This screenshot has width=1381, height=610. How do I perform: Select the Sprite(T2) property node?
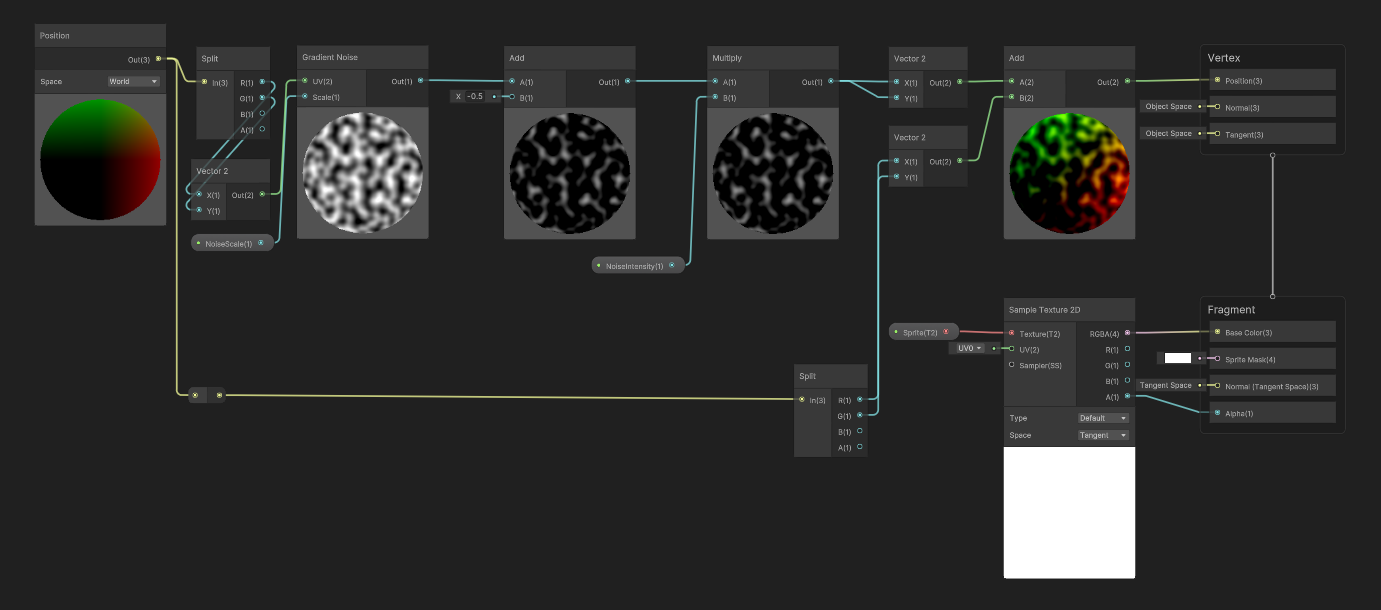pos(924,332)
